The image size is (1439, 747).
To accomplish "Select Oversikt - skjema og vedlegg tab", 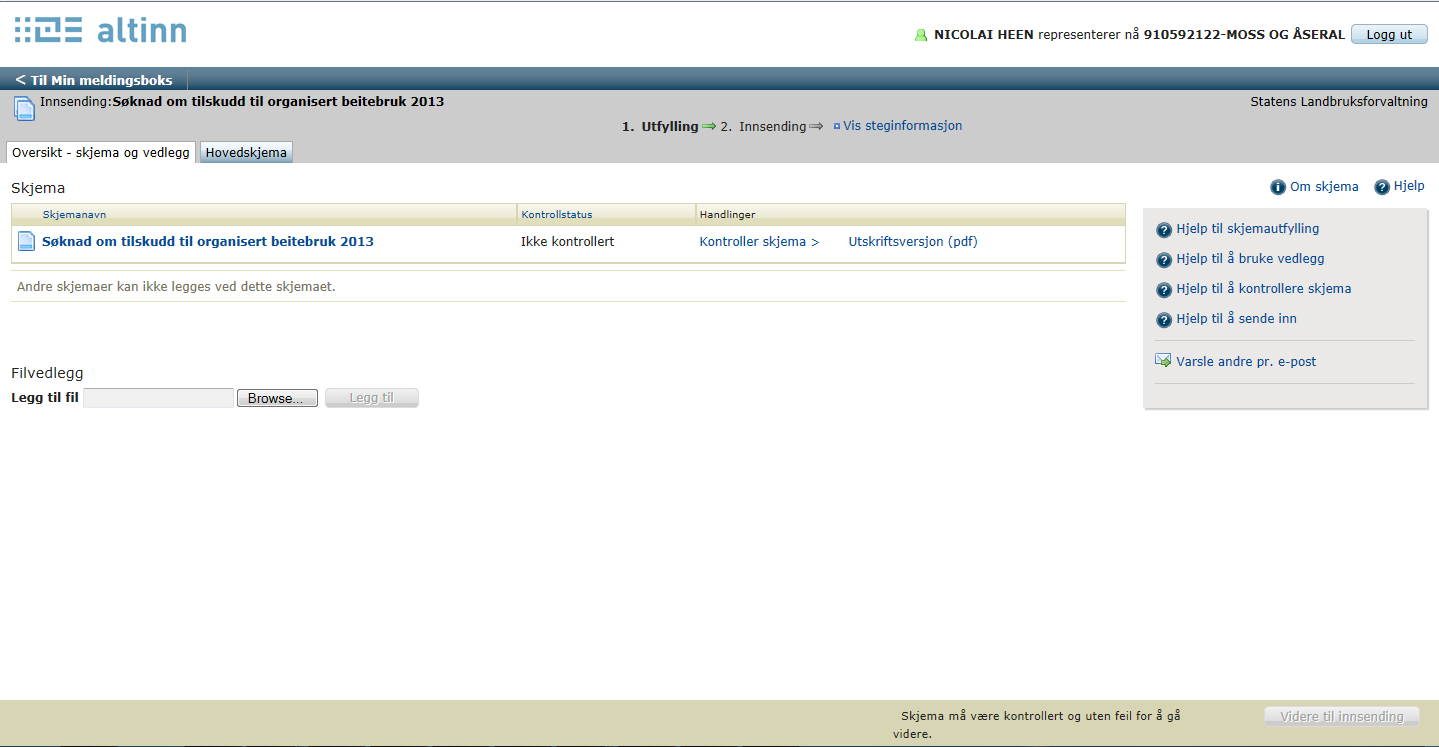I will point(101,152).
